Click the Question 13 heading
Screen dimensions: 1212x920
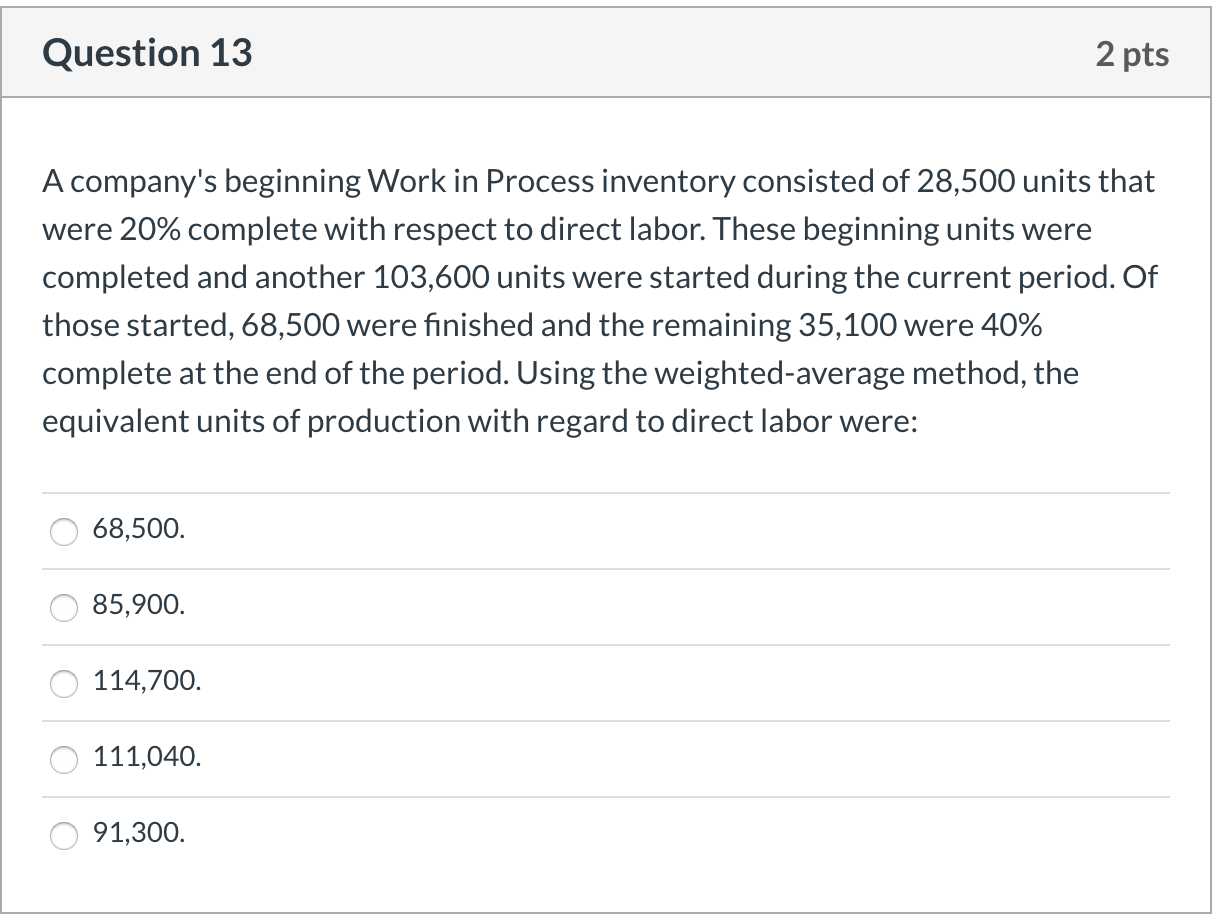pyautogui.click(x=146, y=53)
